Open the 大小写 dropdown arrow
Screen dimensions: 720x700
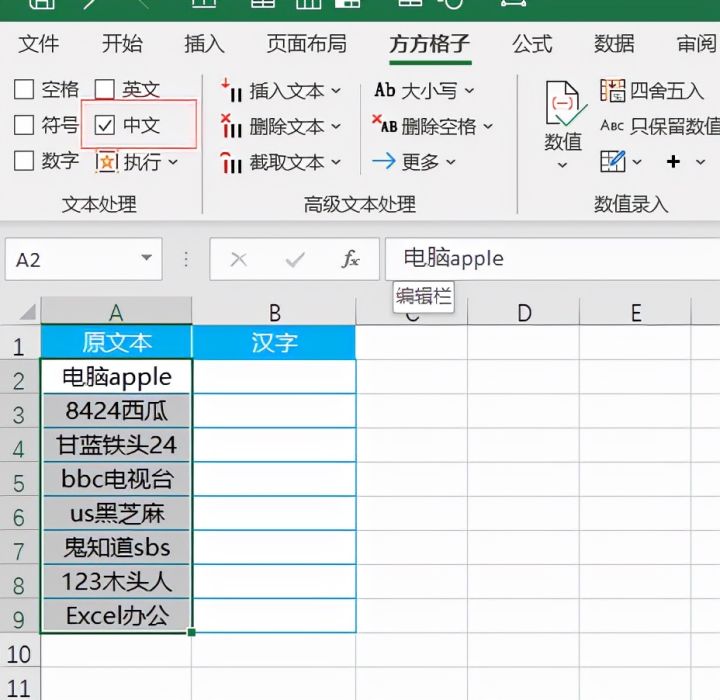tap(469, 90)
